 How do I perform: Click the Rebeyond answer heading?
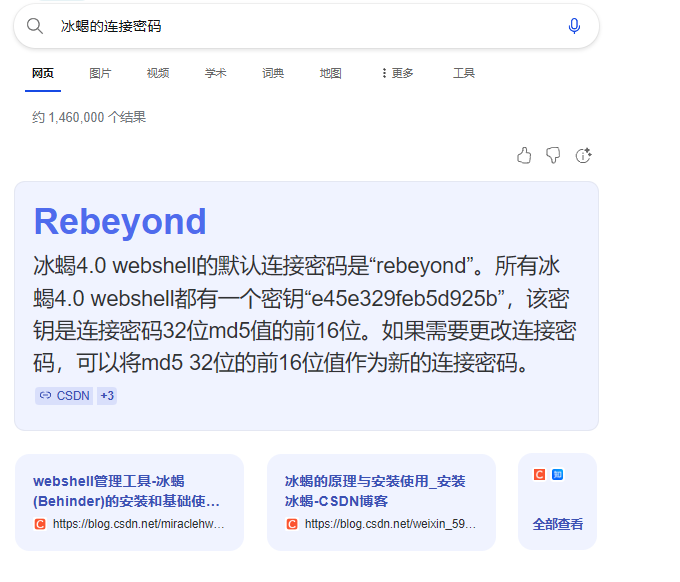click(120, 222)
